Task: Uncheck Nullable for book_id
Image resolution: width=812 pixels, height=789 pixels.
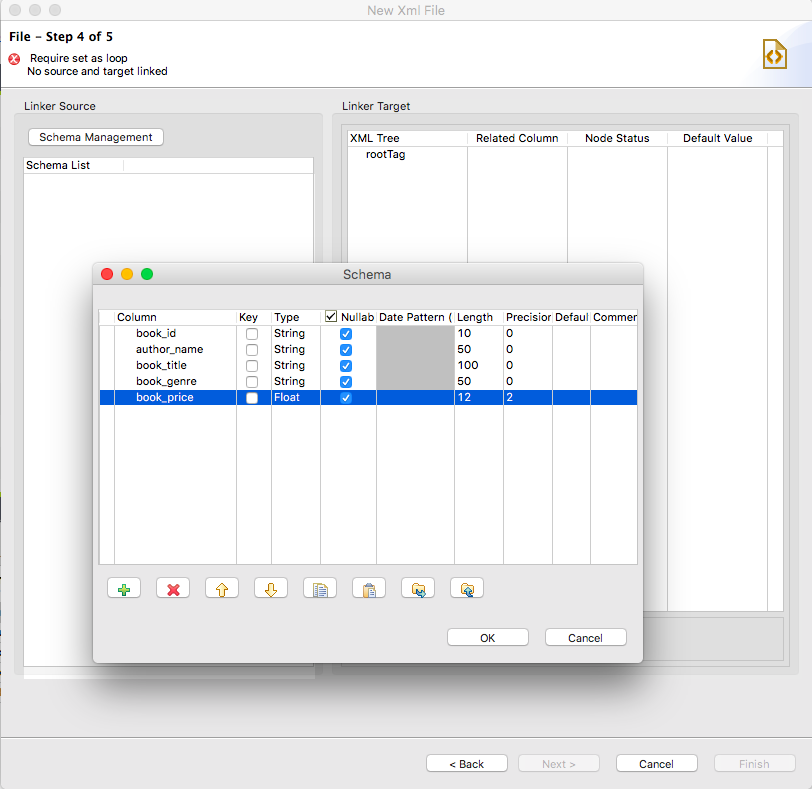Action: 344,333
